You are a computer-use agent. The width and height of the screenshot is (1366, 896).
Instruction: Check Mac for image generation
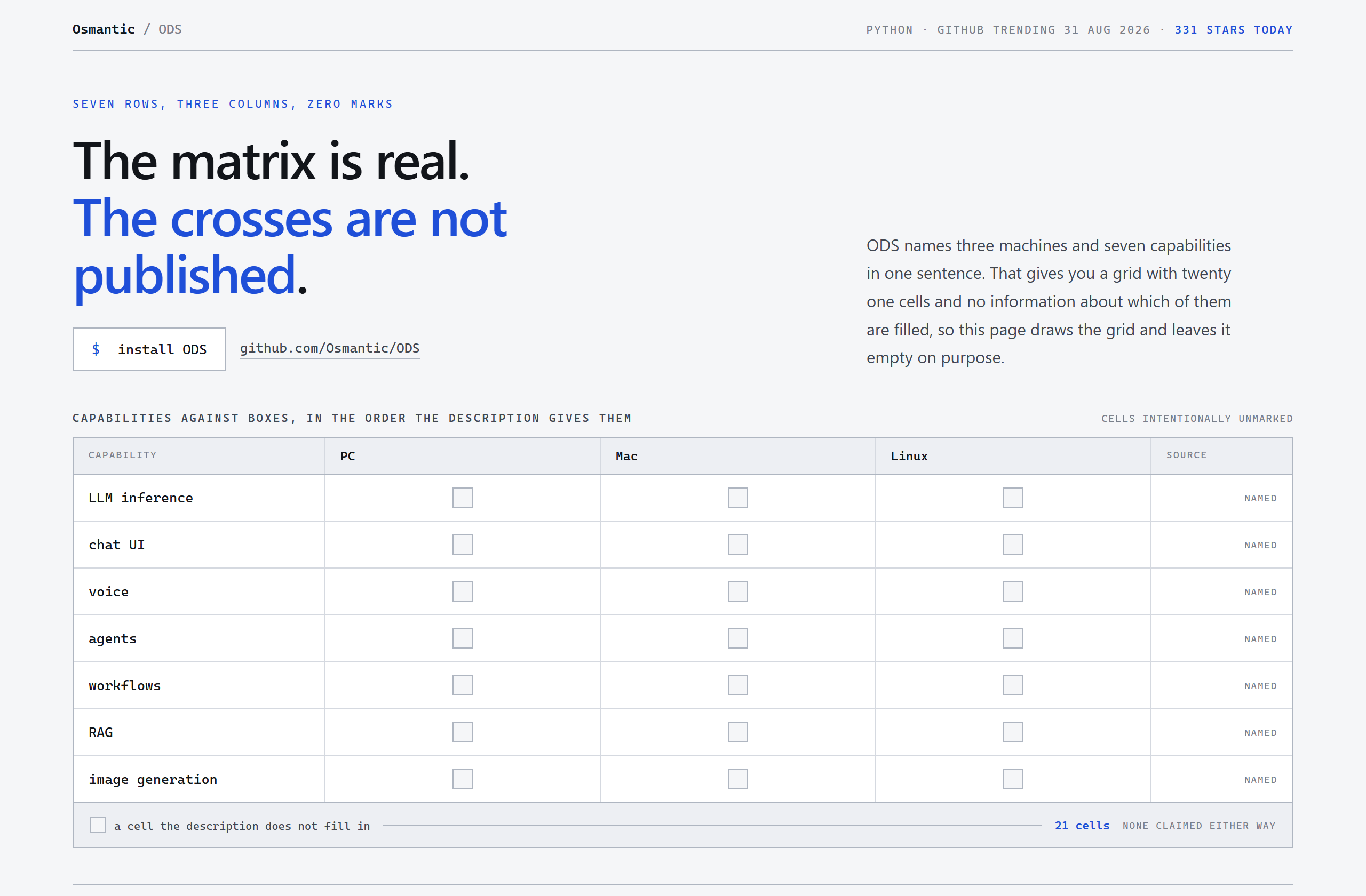[x=737, y=780]
